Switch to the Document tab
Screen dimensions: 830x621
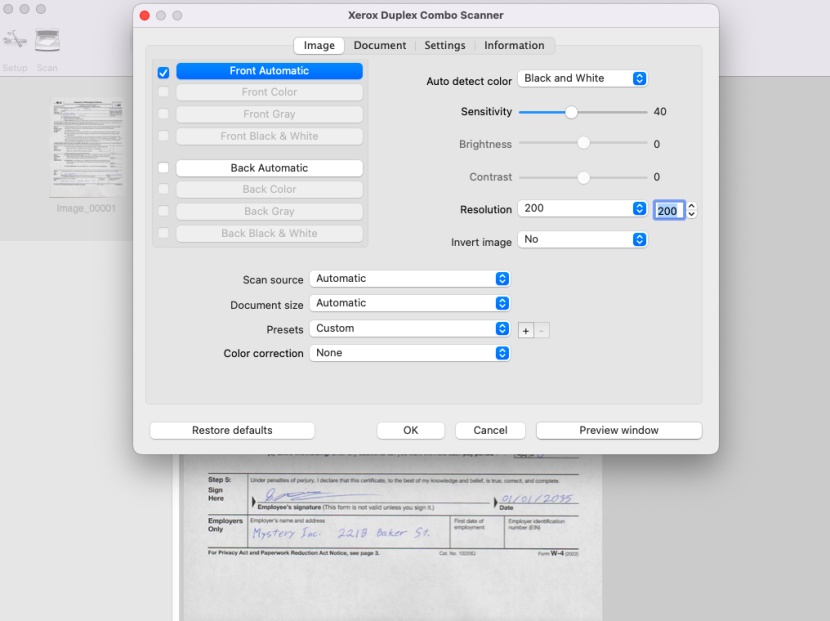[380, 45]
